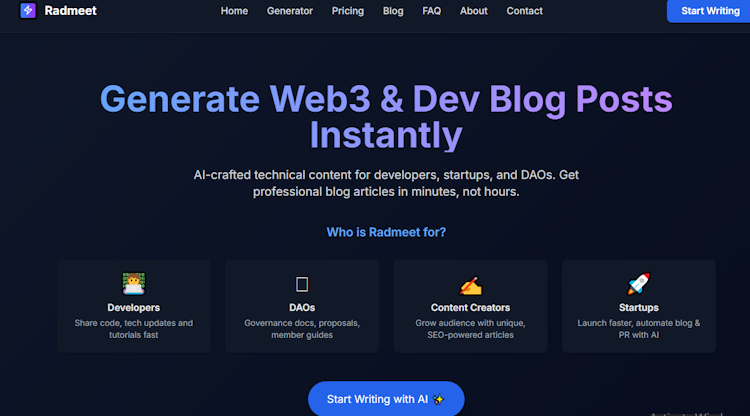Go to the Generator page
750x416 pixels.
pyautogui.click(x=290, y=11)
